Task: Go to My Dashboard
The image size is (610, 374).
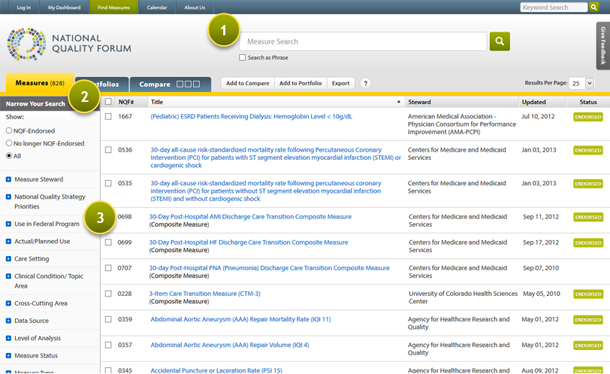Action: tap(64, 7)
